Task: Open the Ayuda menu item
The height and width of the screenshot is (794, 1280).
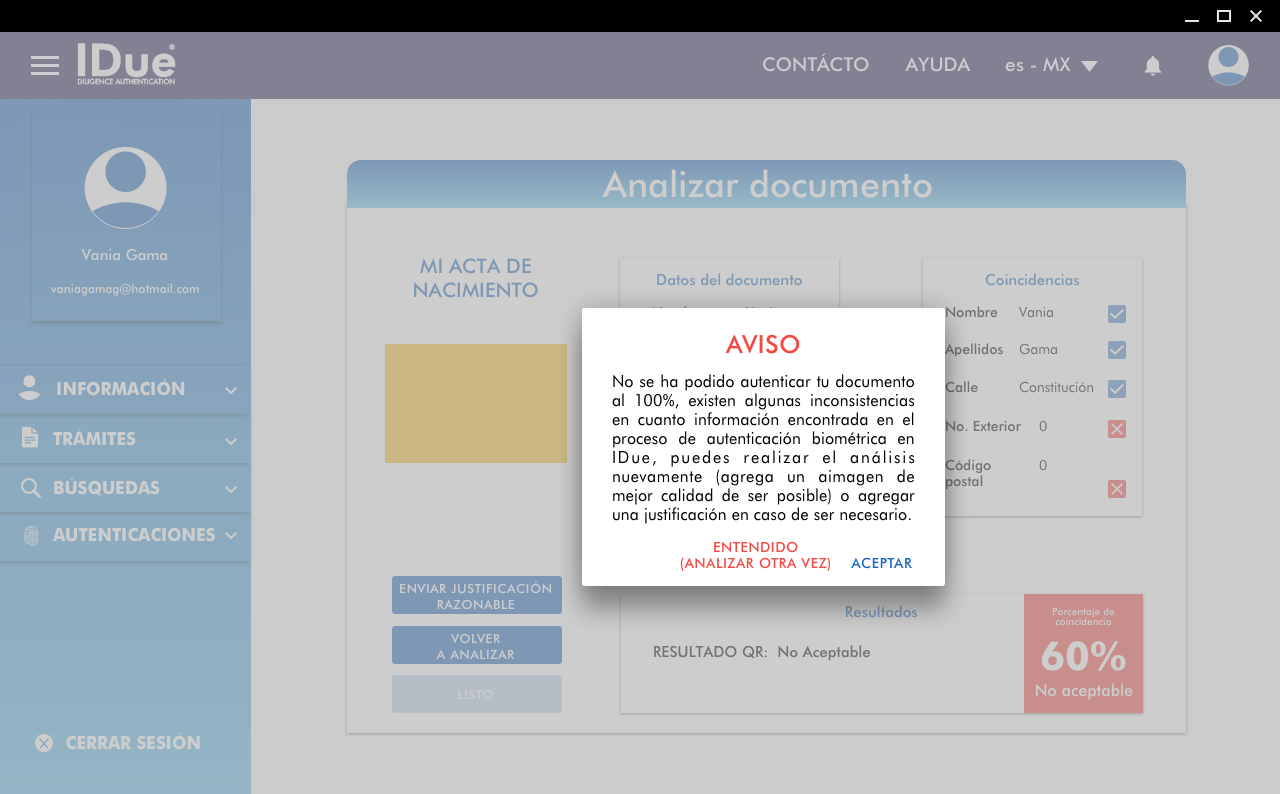Action: pos(937,65)
